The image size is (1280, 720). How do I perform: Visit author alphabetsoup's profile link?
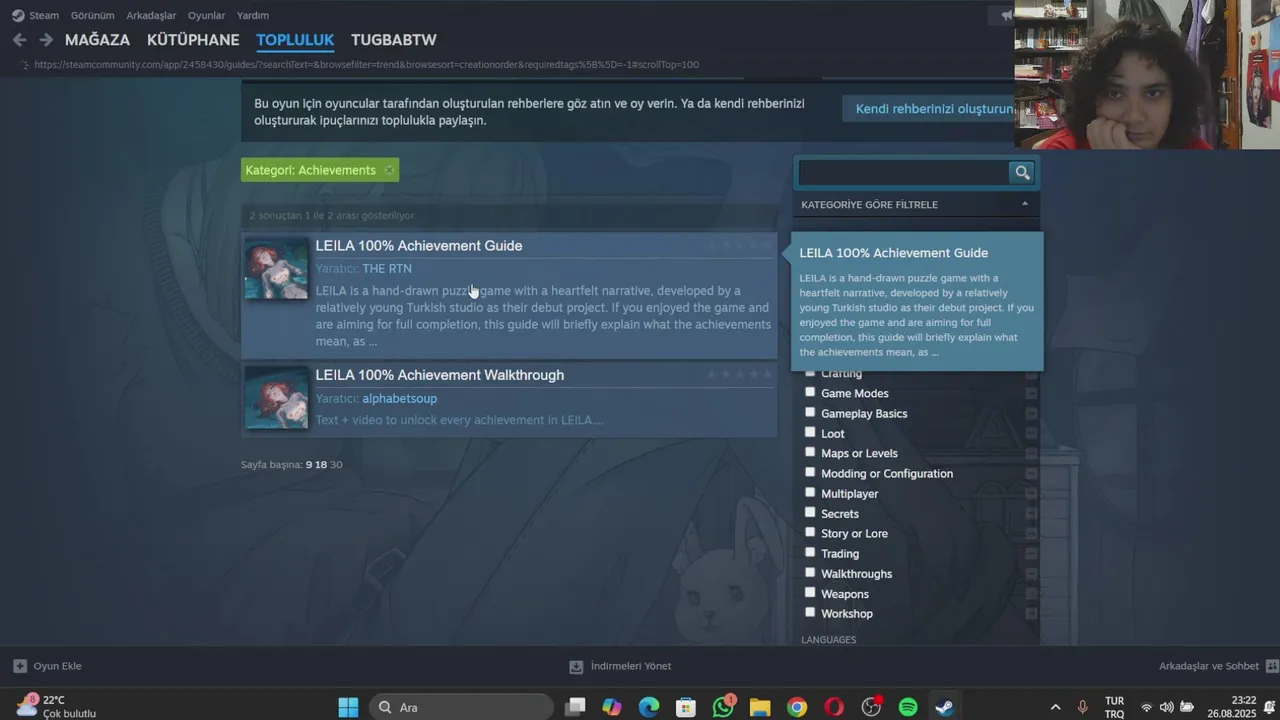400,399
